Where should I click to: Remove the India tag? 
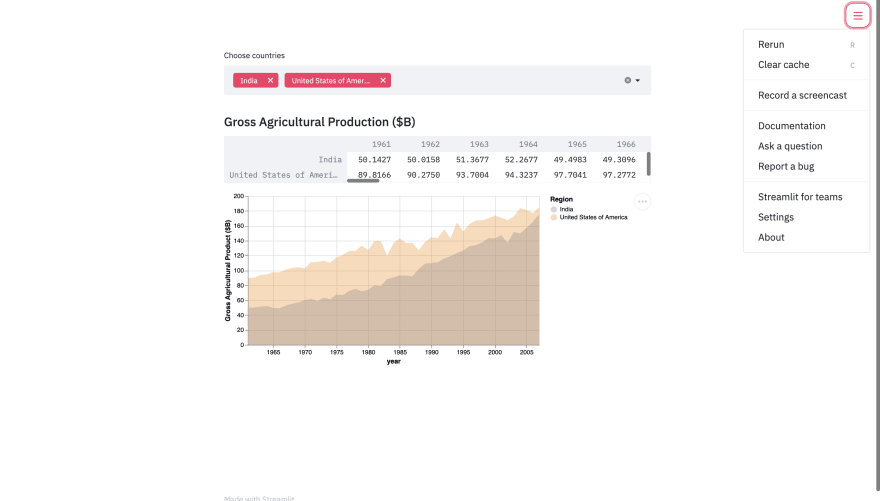pos(270,80)
